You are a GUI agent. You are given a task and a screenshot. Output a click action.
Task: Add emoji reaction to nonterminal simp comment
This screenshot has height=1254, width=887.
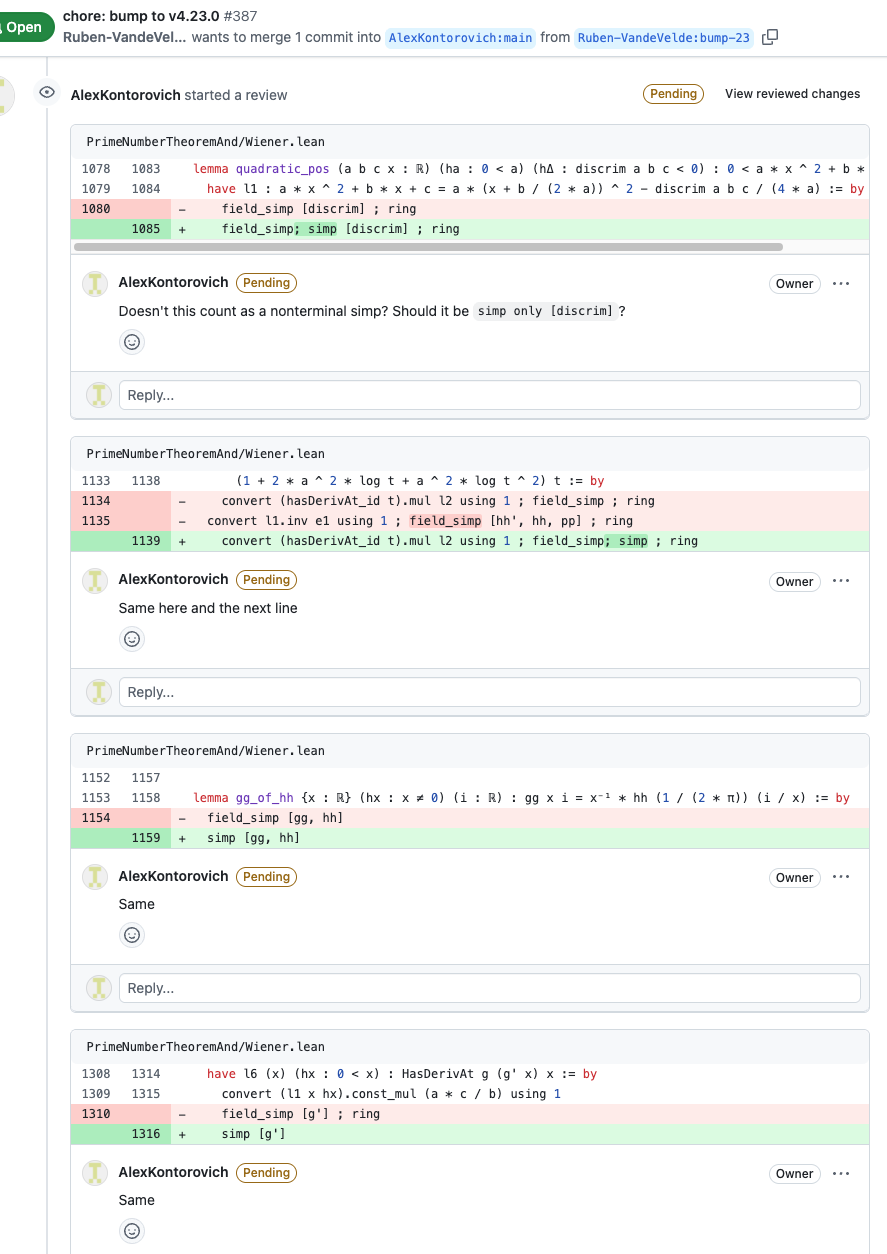pyautogui.click(x=132, y=342)
